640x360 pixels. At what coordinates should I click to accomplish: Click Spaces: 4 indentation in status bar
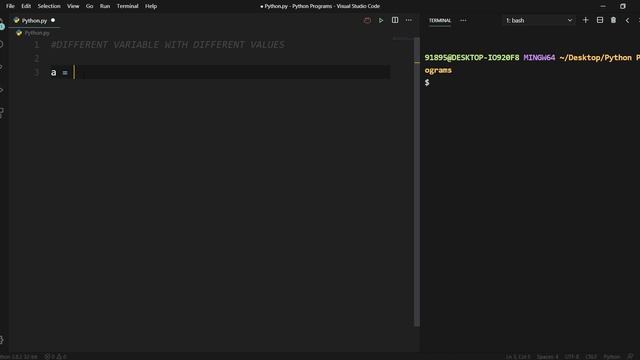[547, 357]
